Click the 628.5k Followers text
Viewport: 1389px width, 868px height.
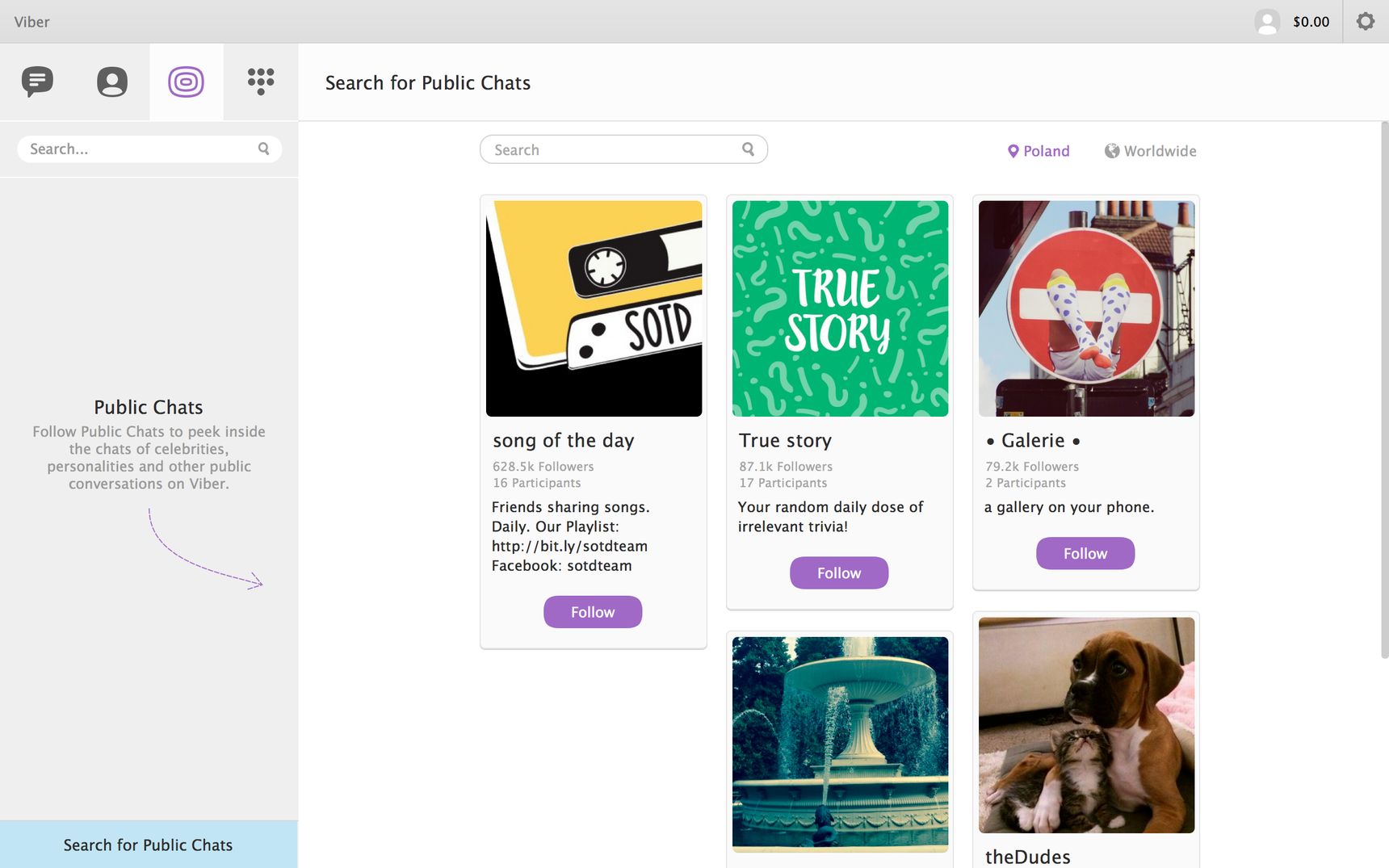coord(543,467)
